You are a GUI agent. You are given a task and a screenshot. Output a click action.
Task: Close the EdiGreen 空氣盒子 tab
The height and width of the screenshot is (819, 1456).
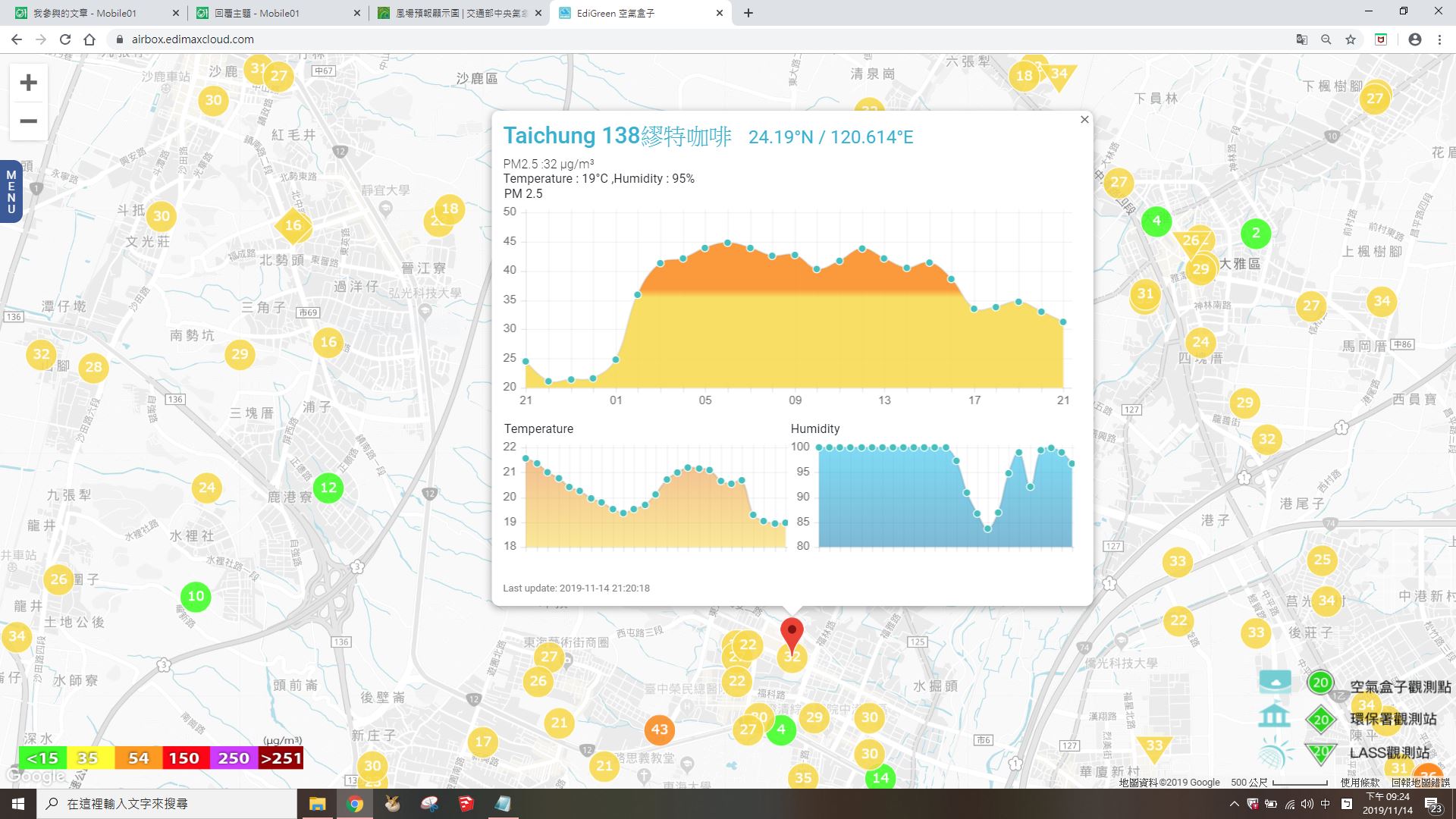[720, 13]
